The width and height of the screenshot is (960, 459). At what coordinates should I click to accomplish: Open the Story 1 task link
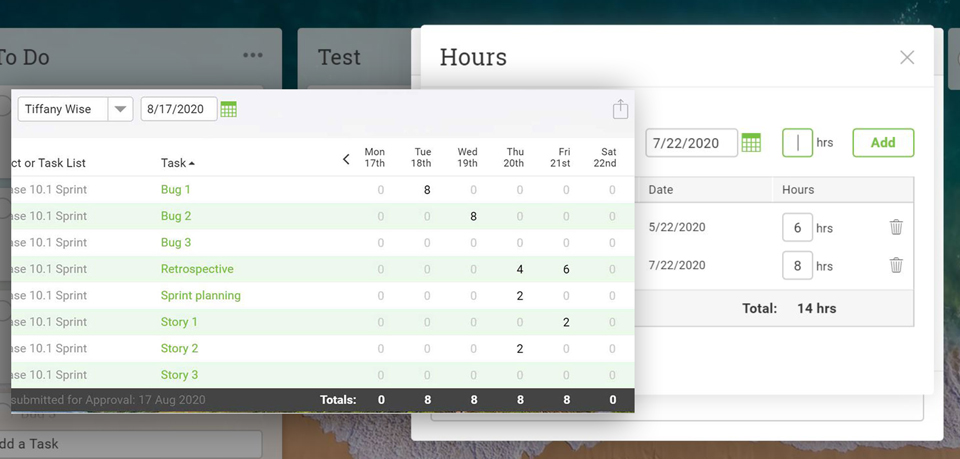[x=179, y=322]
